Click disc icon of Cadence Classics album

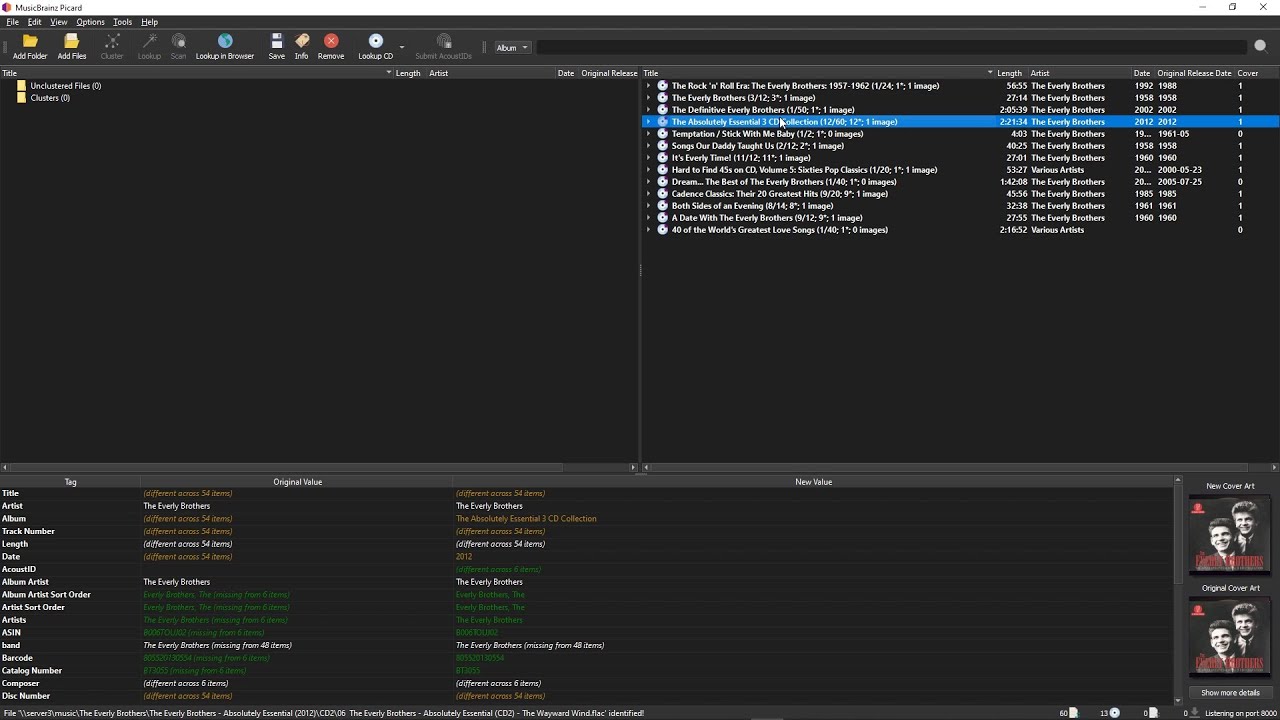(662, 194)
